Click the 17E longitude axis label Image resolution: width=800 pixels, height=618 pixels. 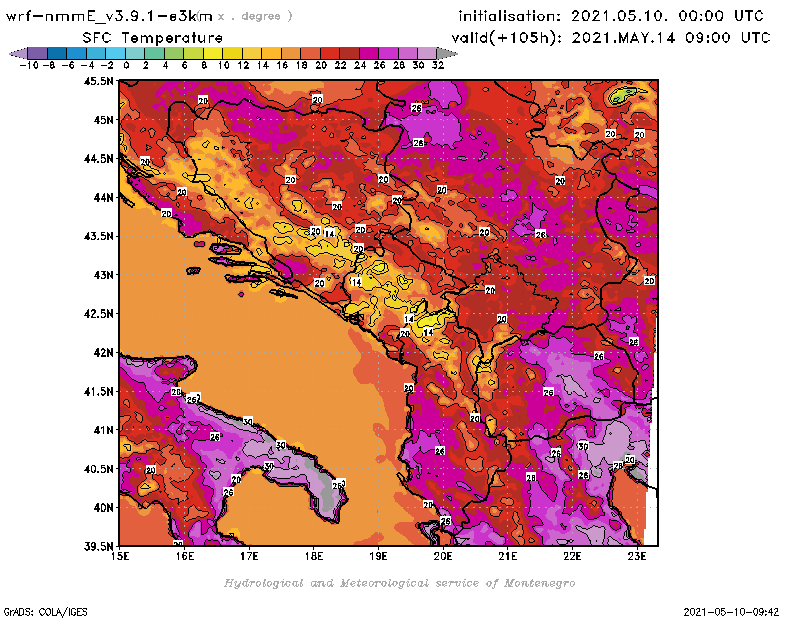249,556
